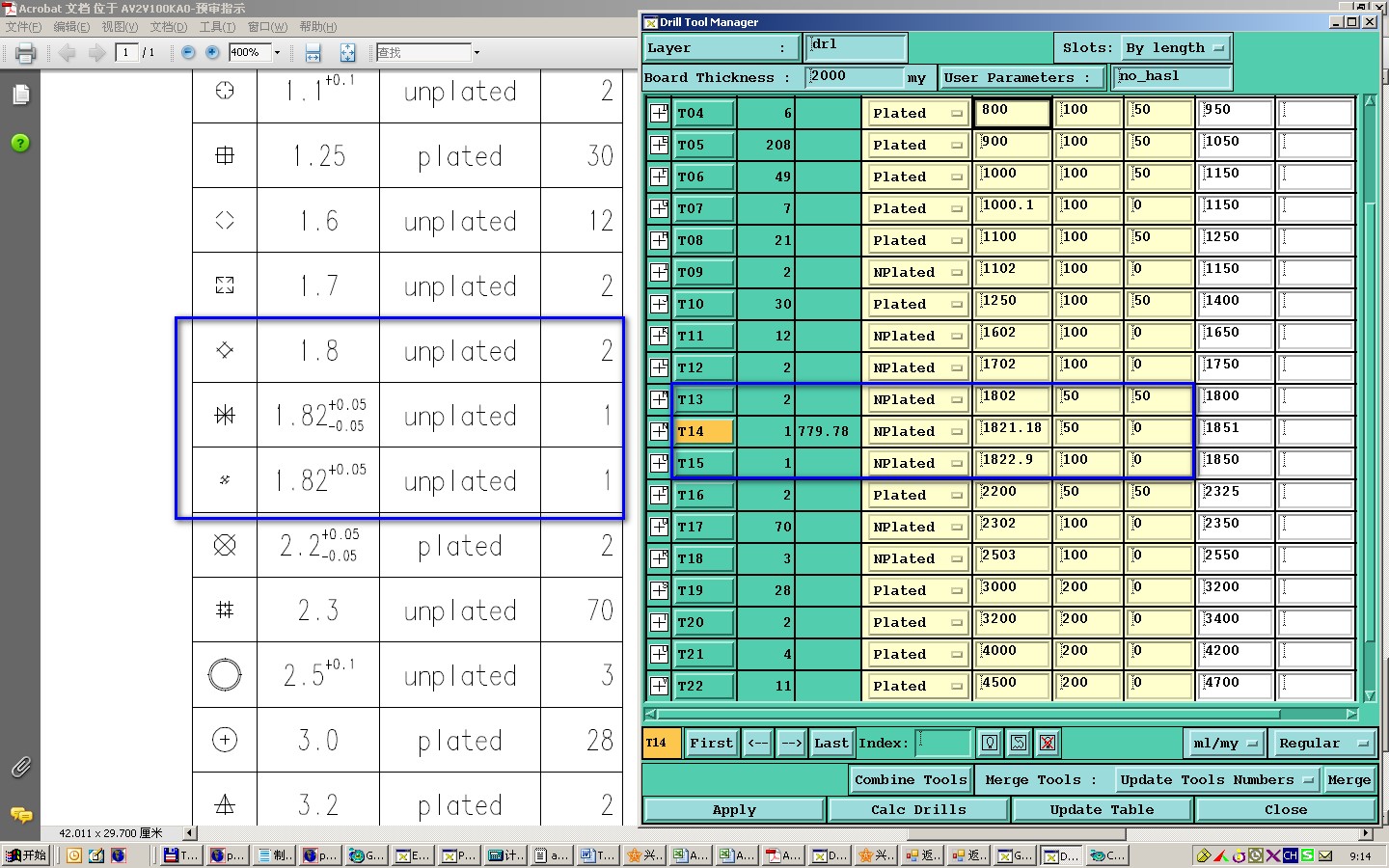The height and width of the screenshot is (868, 1389).
Task: Open Update Tools Numbers dropdown
Action: pyautogui.click(x=1215, y=779)
